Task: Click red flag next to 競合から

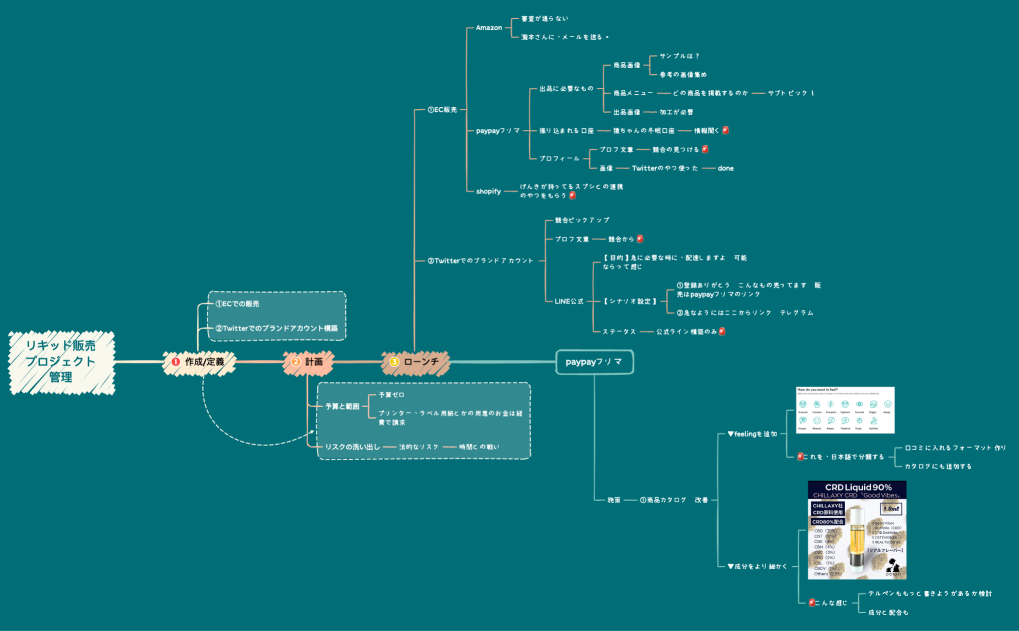Action: coord(639,239)
